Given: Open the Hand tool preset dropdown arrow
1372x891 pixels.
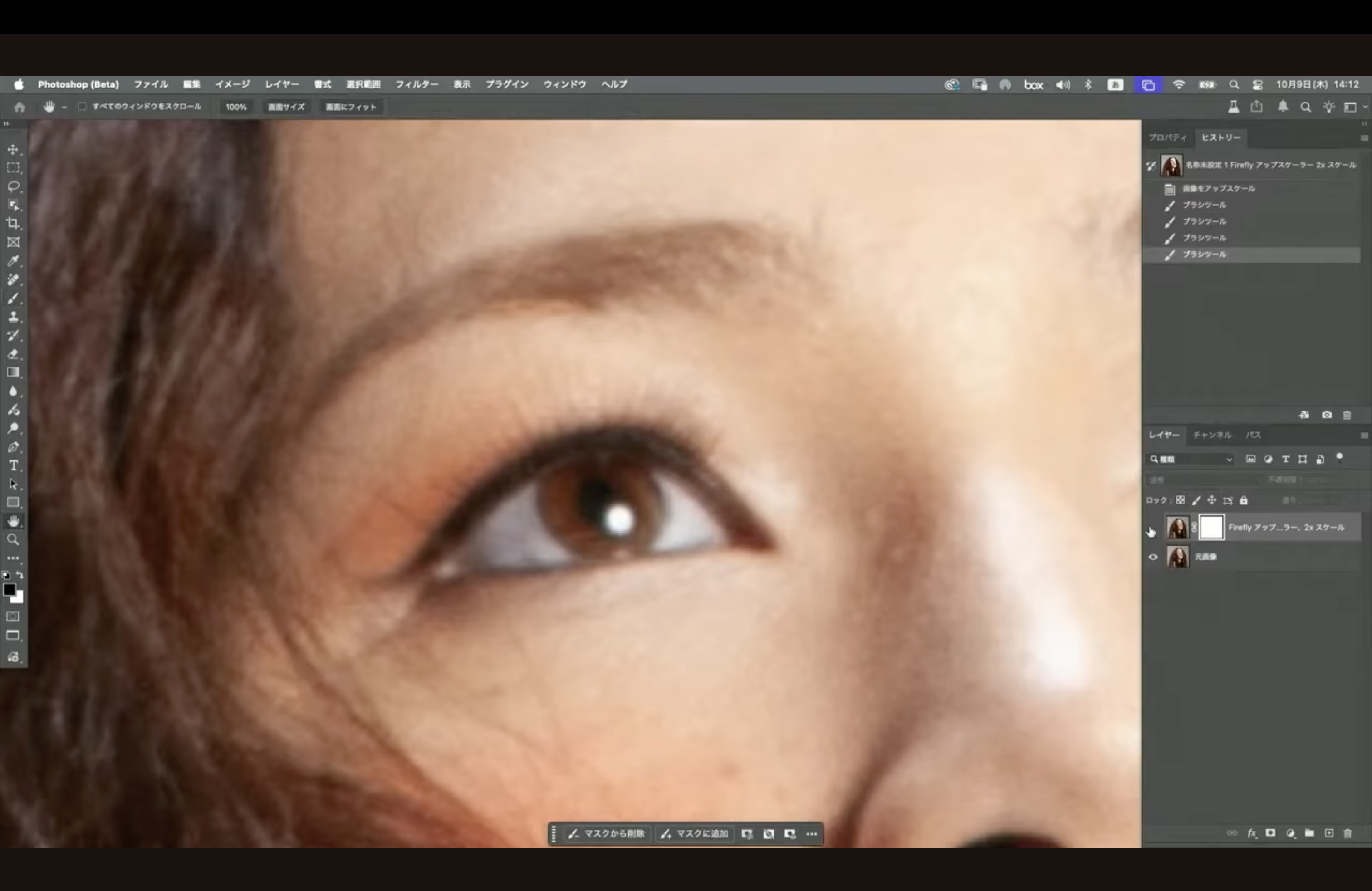Looking at the screenshot, I should (64, 107).
